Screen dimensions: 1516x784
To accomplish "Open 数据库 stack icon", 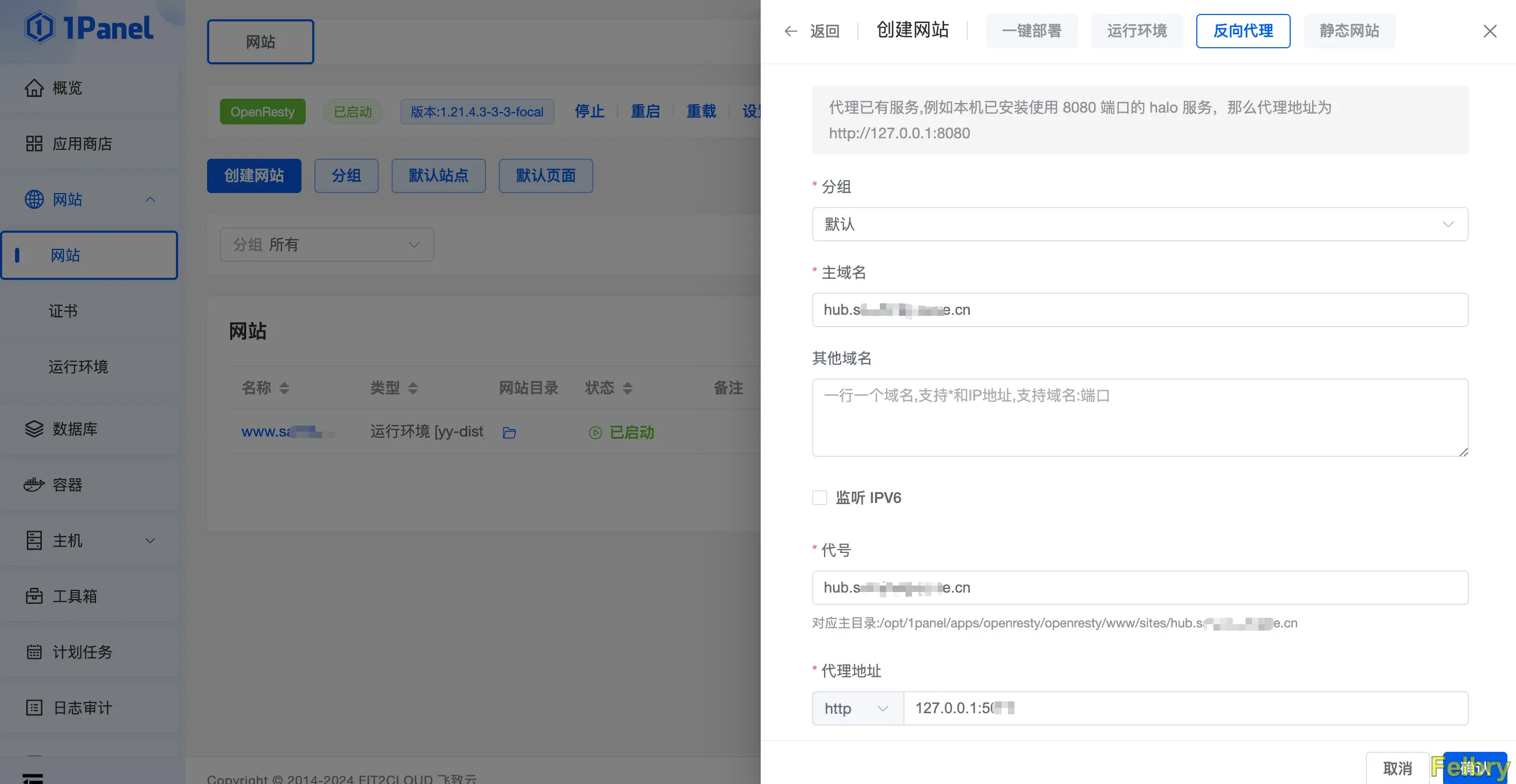I will point(34,429).
